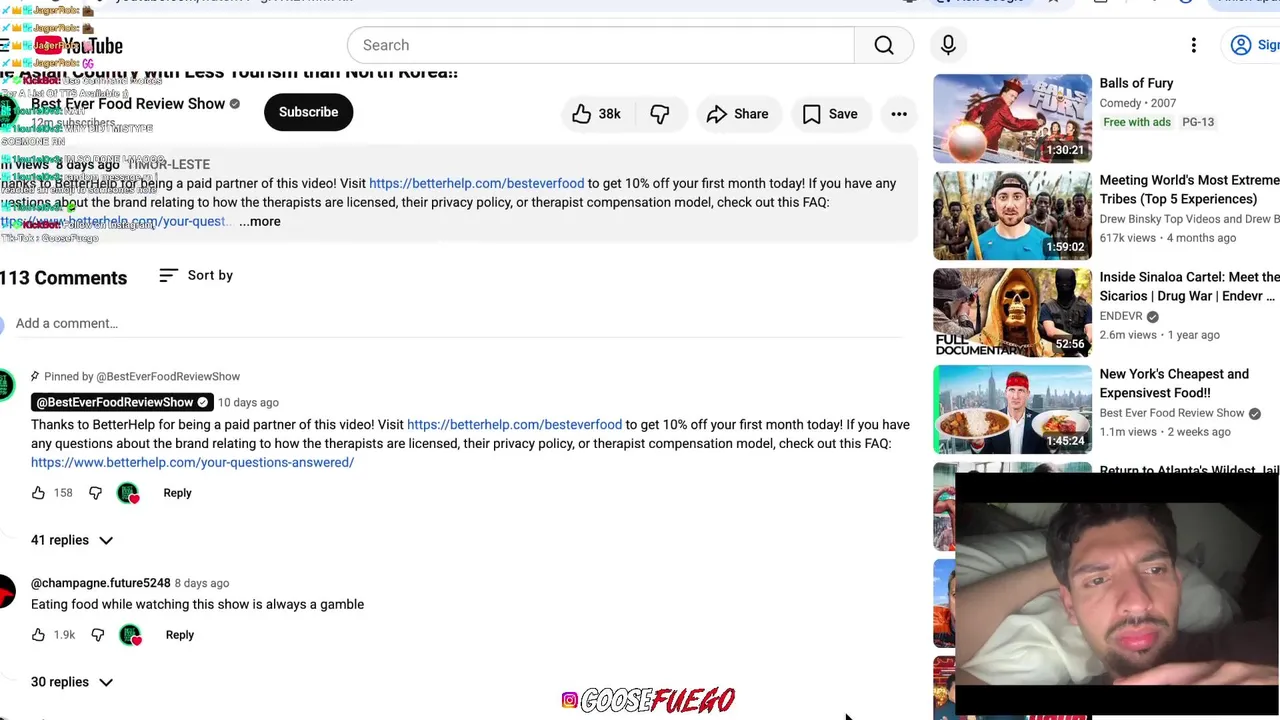This screenshot has width=1280, height=720.
Task: Subscribe to Best Ever Food Review Show
Action: point(308,112)
